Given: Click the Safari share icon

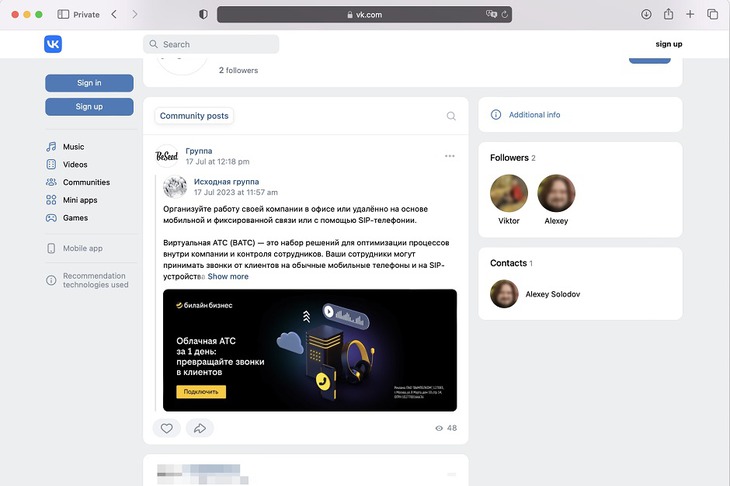Looking at the screenshot, I should point(668,14).
